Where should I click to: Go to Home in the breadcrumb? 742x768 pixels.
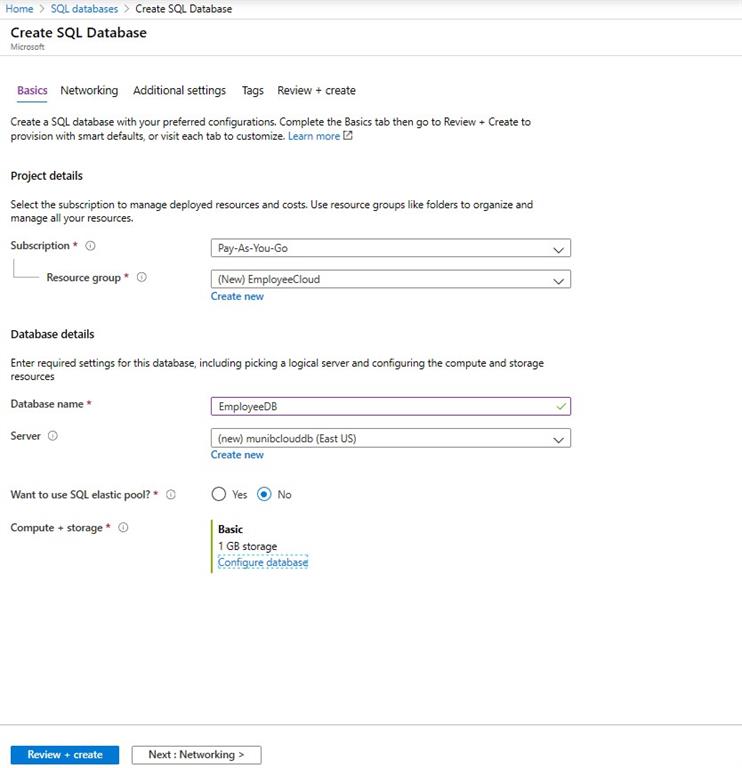pos(19,9)
